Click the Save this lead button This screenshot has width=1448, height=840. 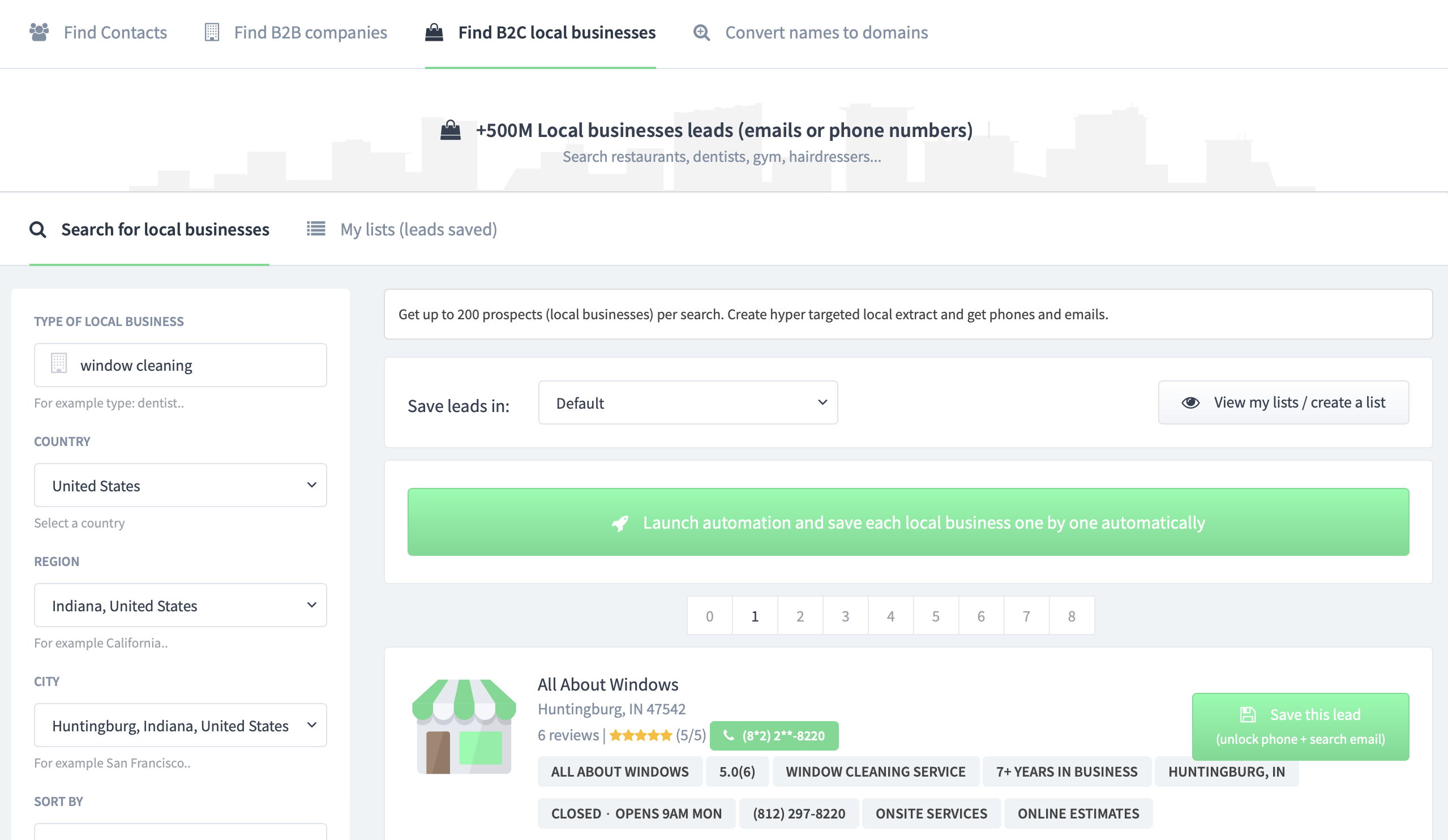1300,726
